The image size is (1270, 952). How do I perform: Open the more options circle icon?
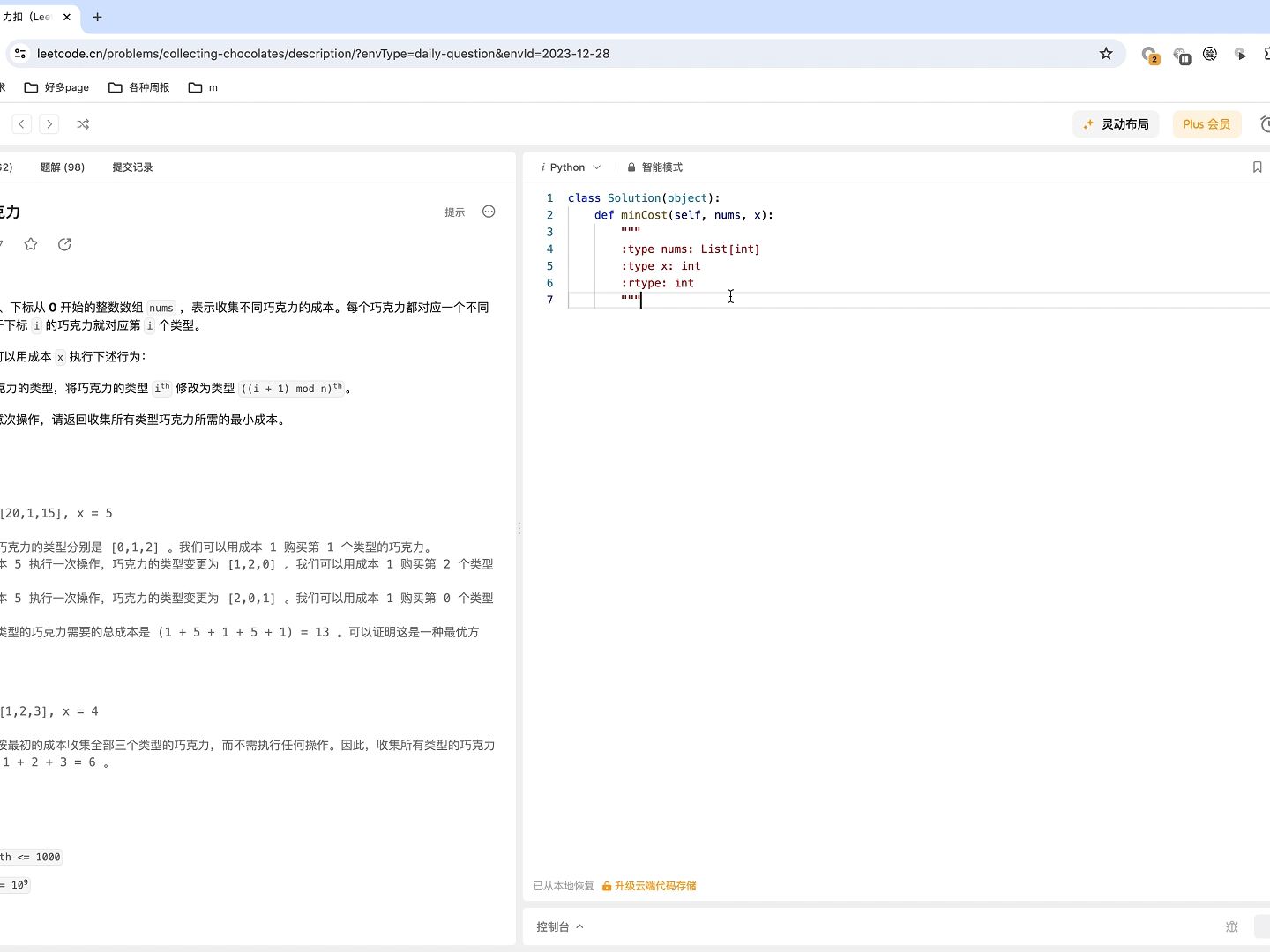(489, 212)
